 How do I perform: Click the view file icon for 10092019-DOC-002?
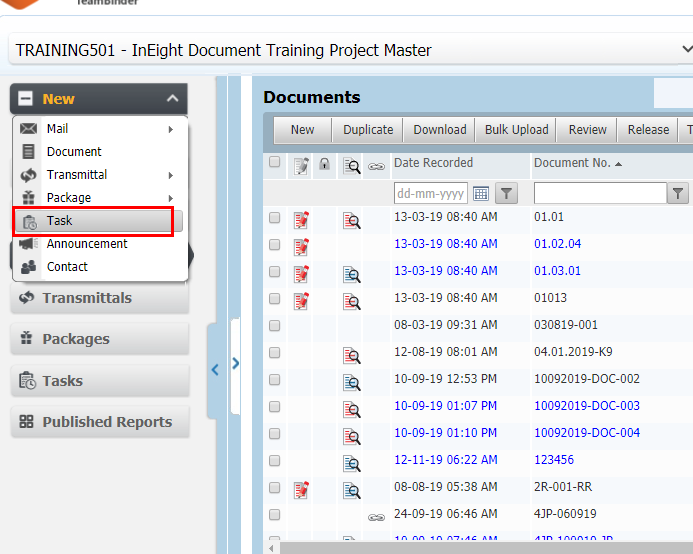pyautogui.click(x=352, y=382)
